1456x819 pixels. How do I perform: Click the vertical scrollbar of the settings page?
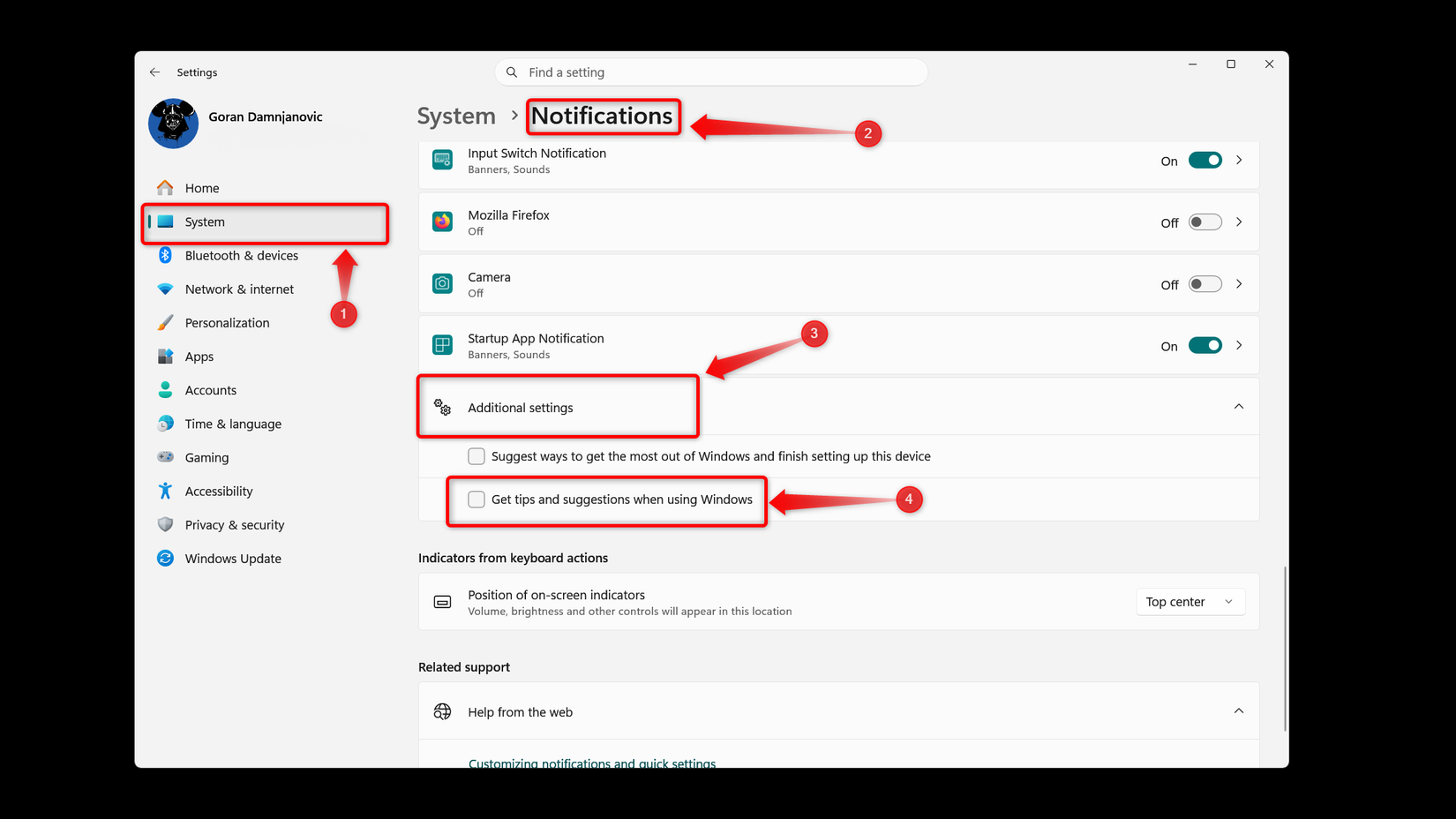click(x=1285, y=649)
